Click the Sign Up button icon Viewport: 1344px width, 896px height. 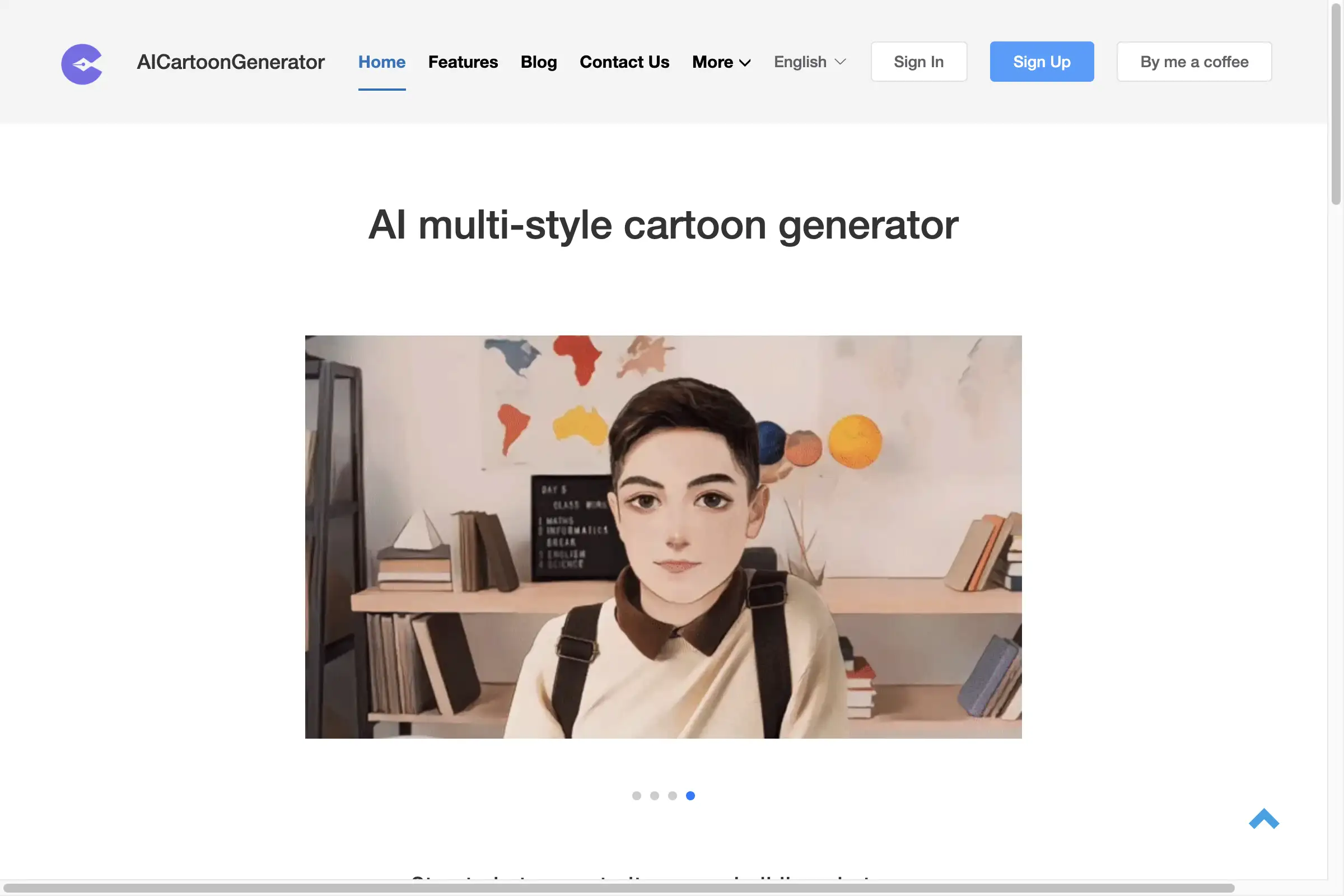[1041, 61]
